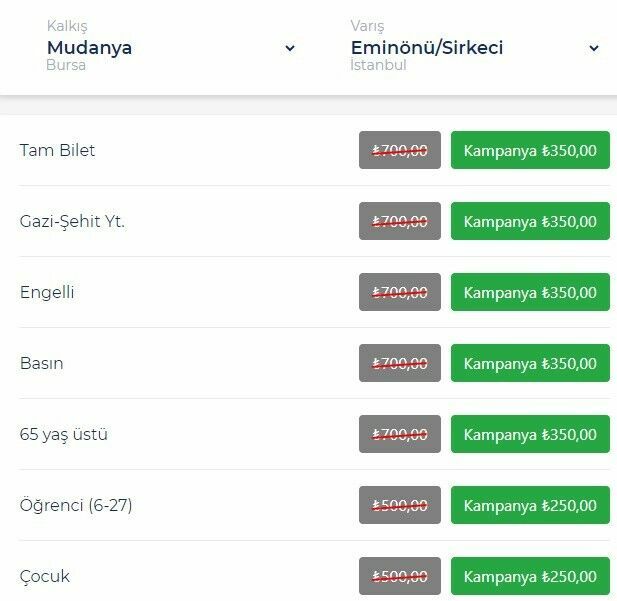Select Kampanya ₺350,00 for Basın

click(x=530, y=364)
